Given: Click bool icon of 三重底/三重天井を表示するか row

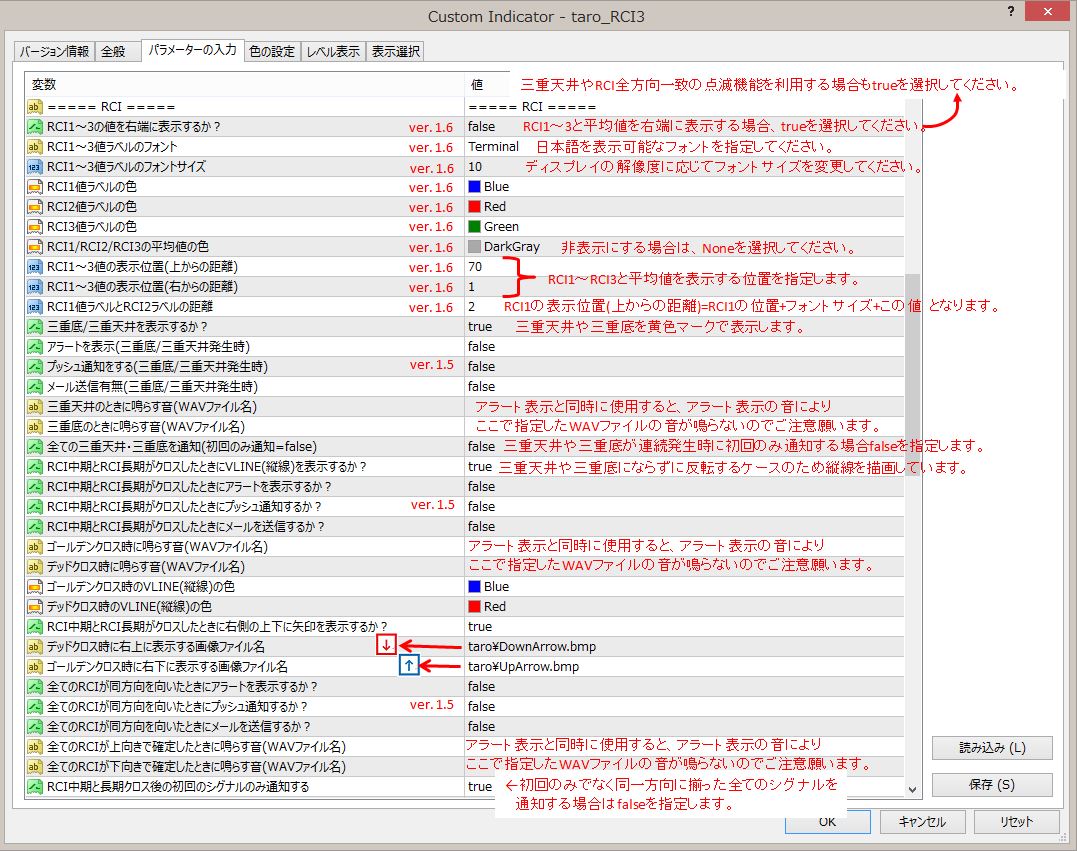Looking at the screenshot, I should point(34,327).
